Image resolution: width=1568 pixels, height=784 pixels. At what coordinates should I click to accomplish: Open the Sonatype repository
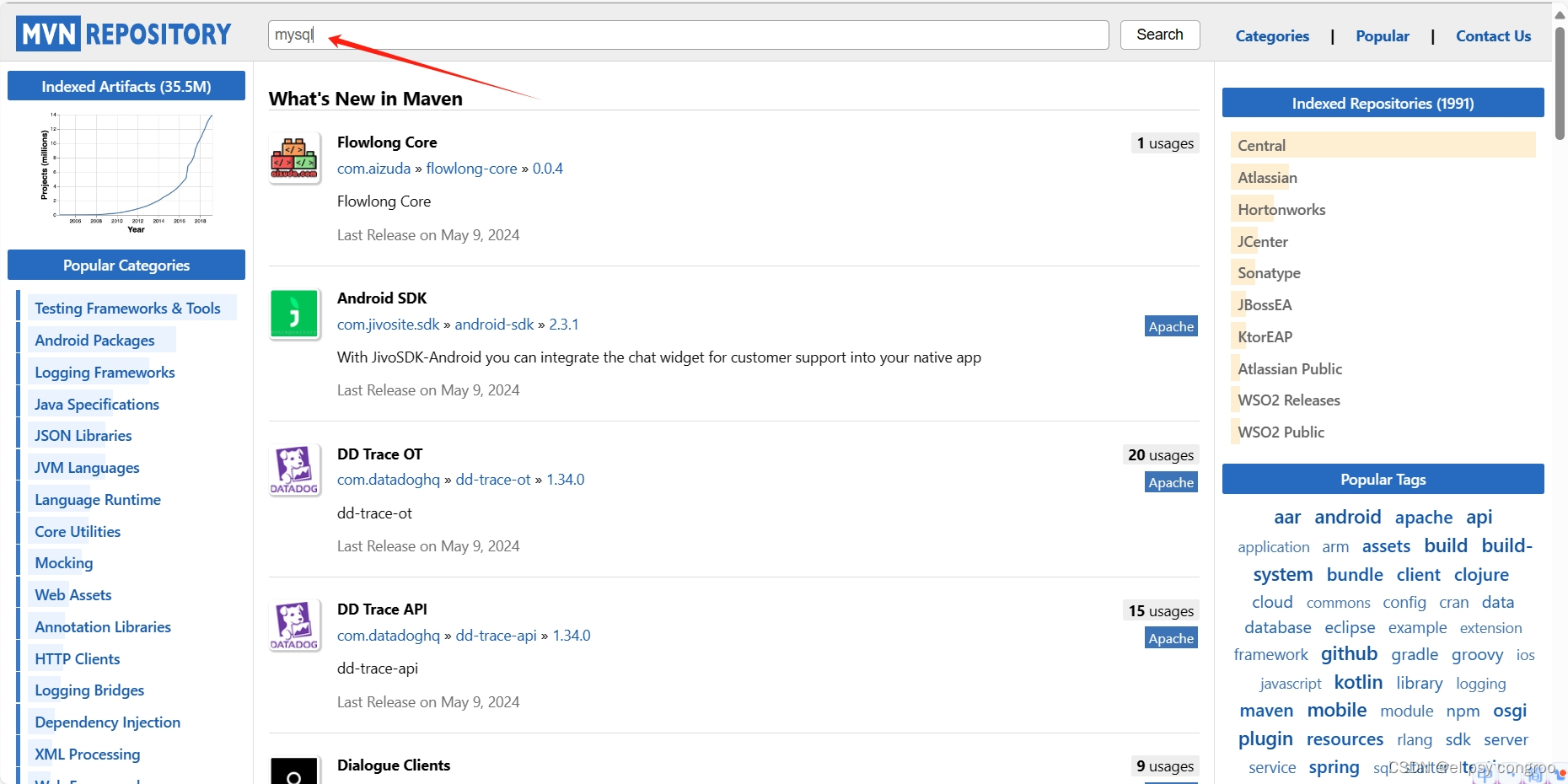pos(1269,273)
